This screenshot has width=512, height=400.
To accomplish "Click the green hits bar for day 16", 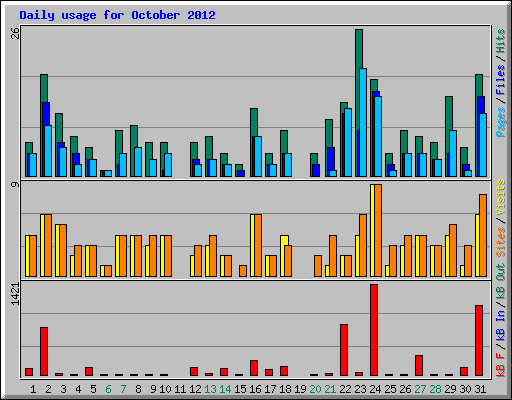I will 254,122.
